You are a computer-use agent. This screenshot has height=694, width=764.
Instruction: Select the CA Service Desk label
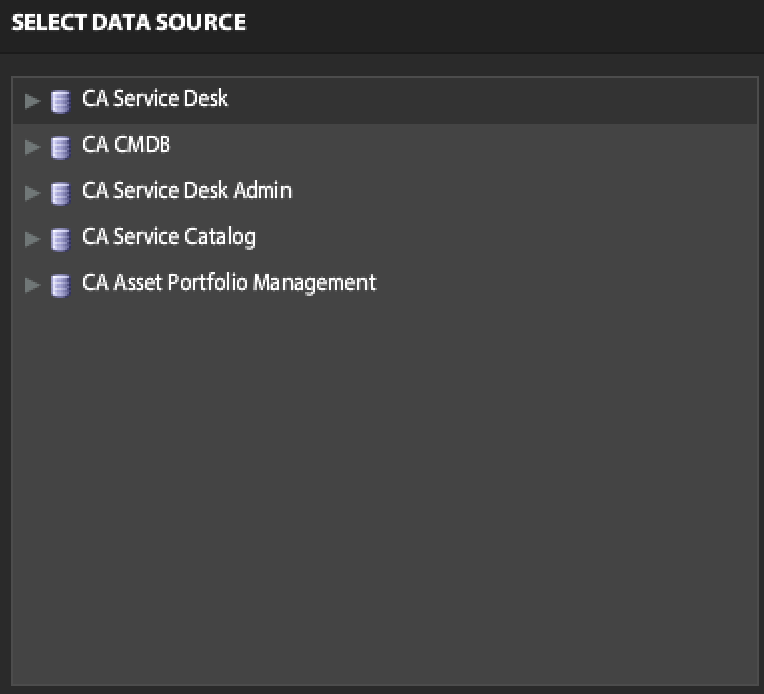pyautogui.click(x=155, y=99)
